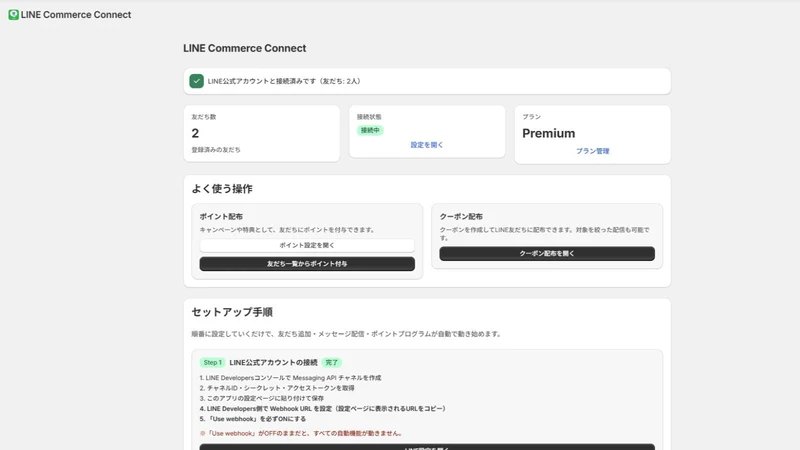Click the LINE Commerce Connect app logo icon
This screenshot has height=450, width=800.
pyautogui.click(x=14, y=15)
